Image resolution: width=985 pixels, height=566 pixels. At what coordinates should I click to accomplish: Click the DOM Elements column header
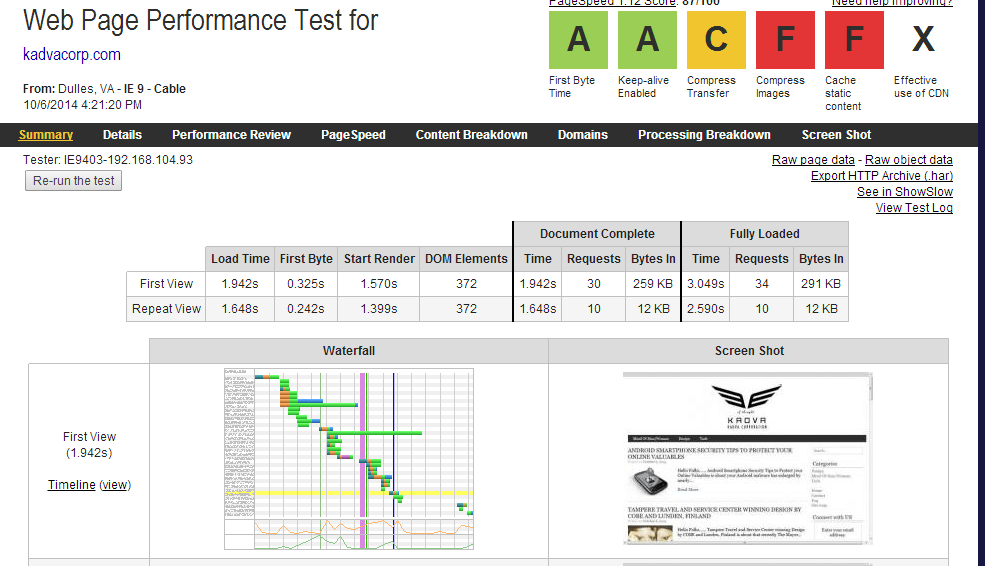click(x=466, y=259)
